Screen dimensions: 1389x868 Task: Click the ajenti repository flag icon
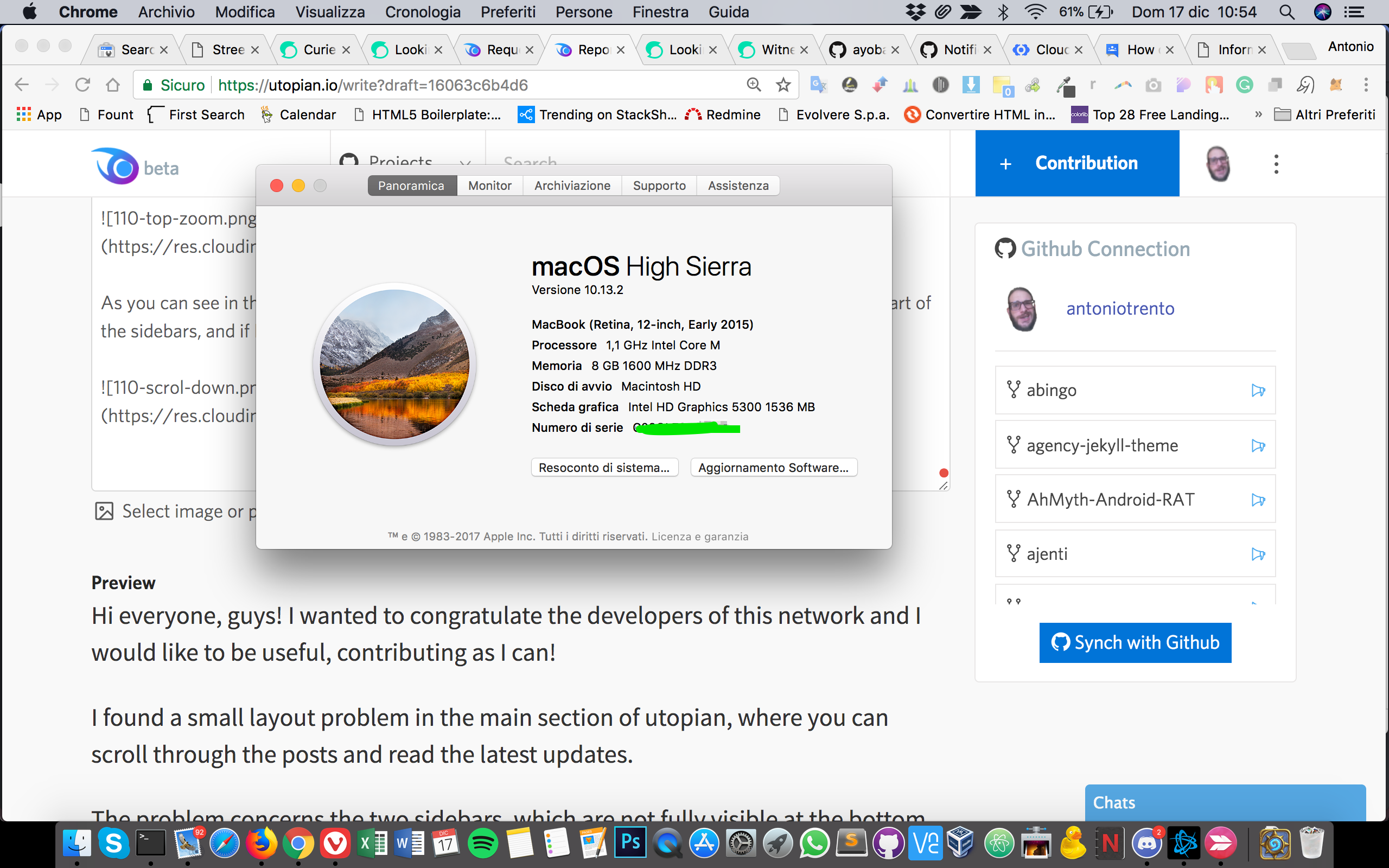pyautogui.click(x=1258, y=554)
